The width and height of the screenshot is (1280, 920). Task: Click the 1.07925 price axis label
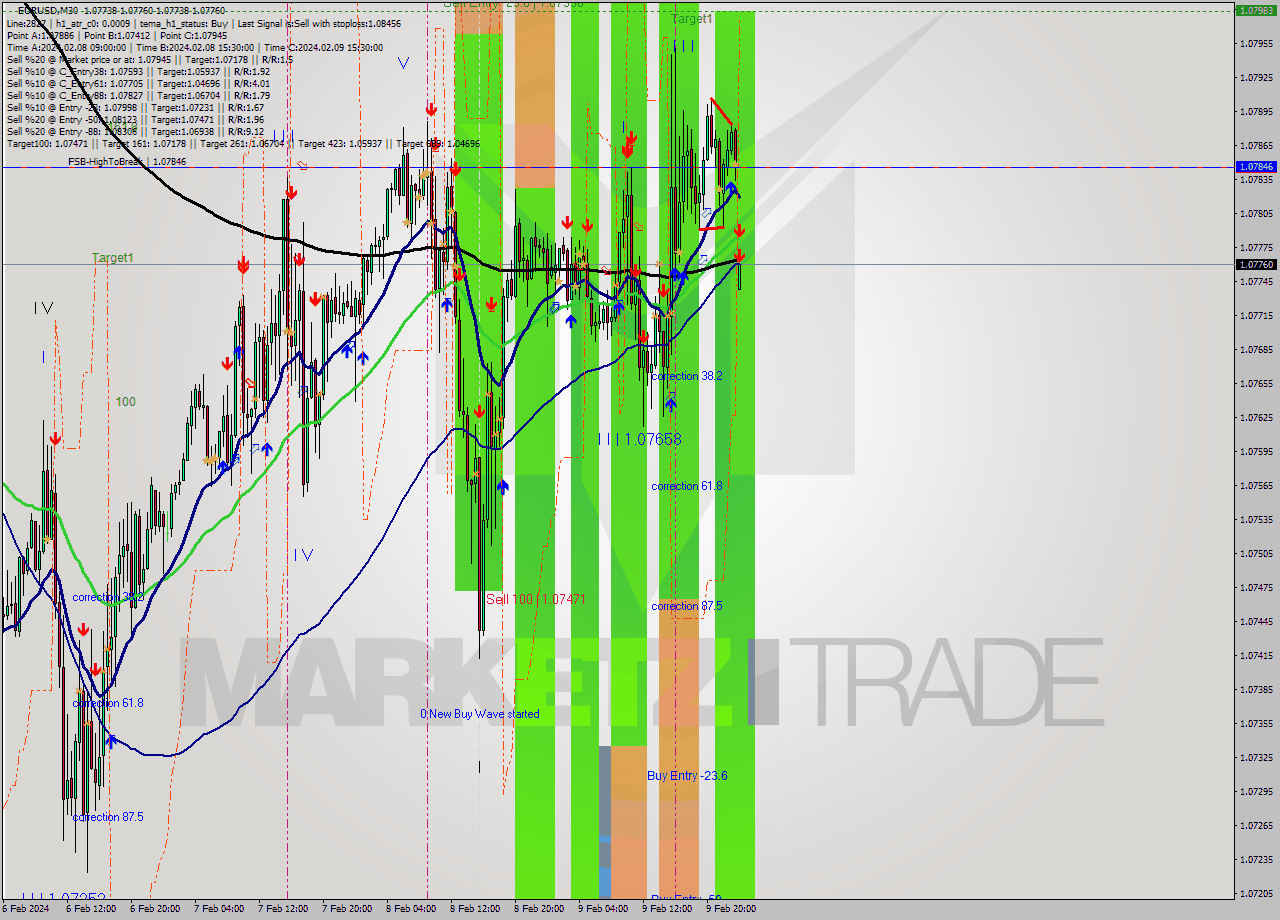(x=1256, y=77)
